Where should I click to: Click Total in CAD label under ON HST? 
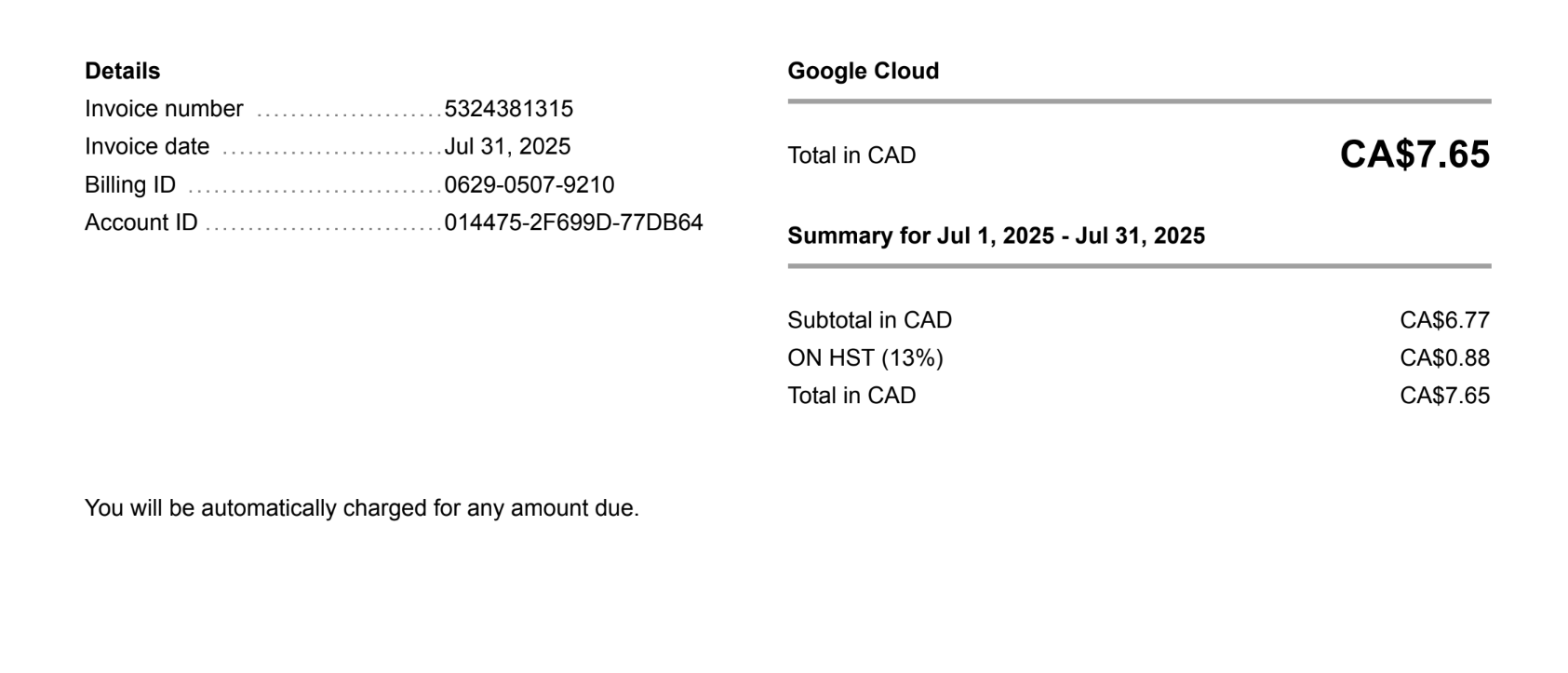tap(851, 396)
